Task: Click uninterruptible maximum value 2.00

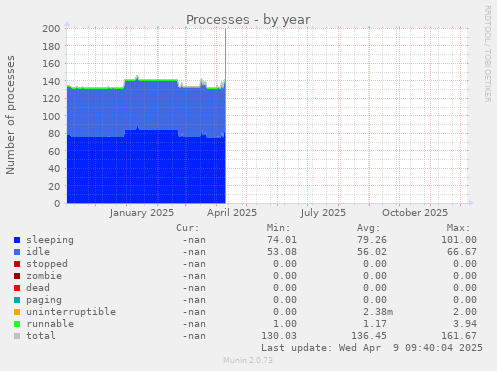Action: click(x=465, y=312)
